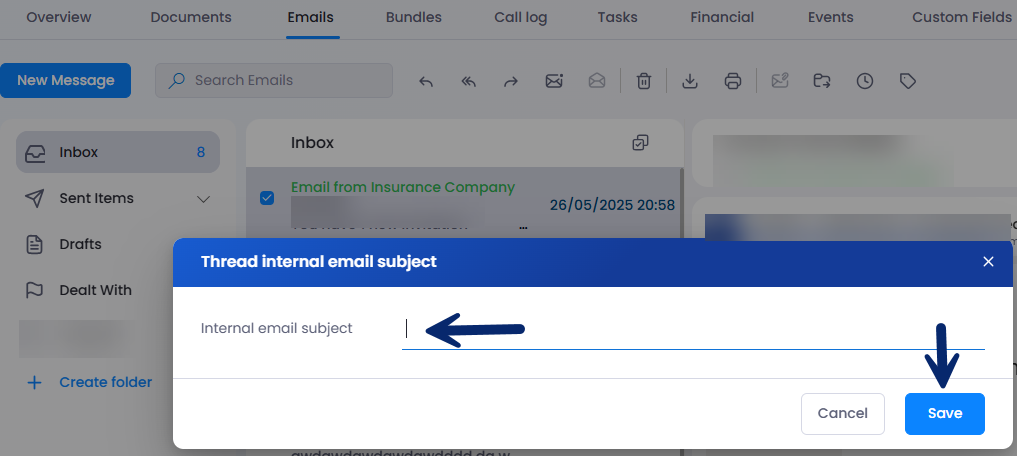Click the trash delete icon
Screen dimensions: 1017x456
[645, 81]
